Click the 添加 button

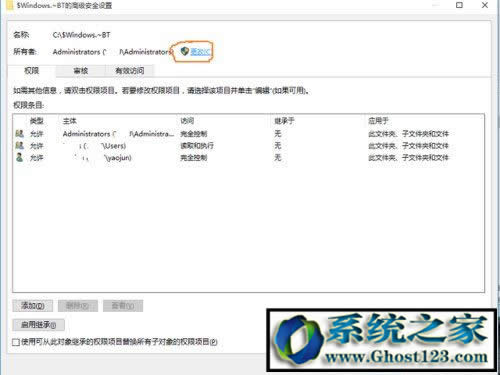[33, 306]
